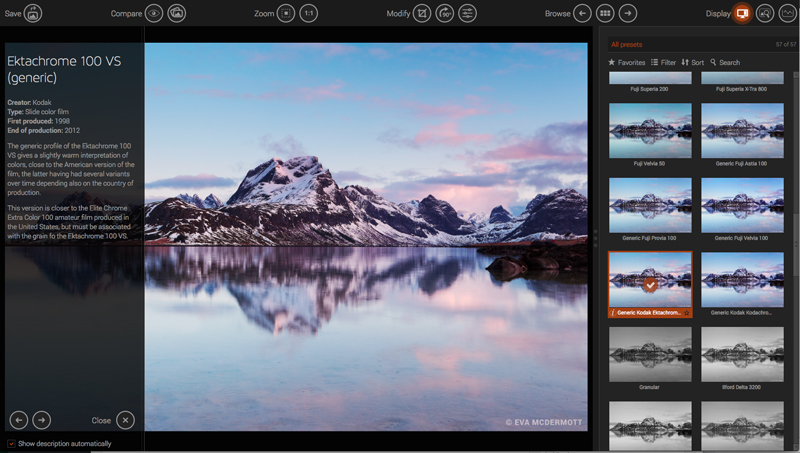Zoom to 1:1 actual size
The image size is (800, 453).
[x=309, y=13]
